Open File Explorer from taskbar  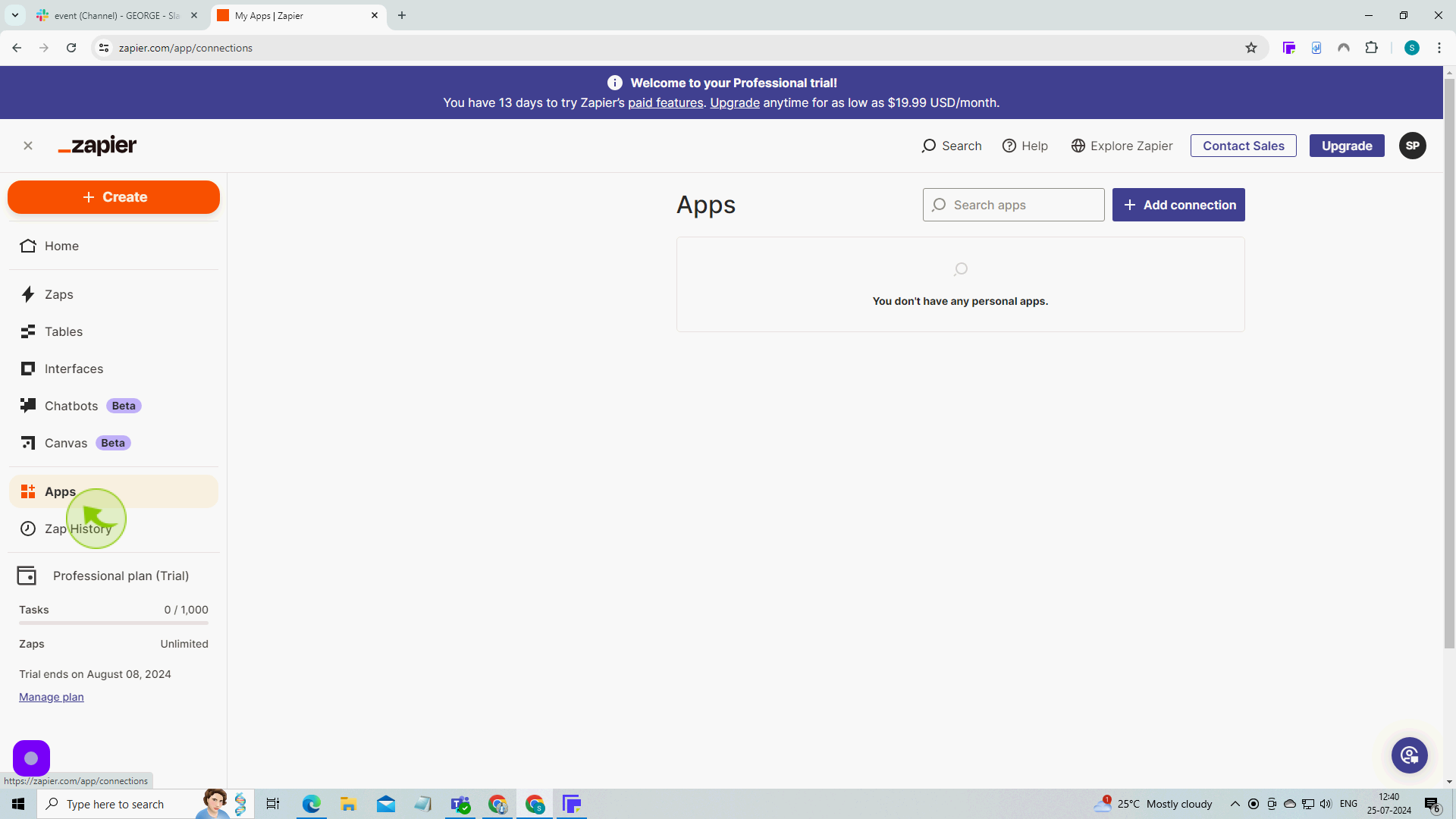348,804
